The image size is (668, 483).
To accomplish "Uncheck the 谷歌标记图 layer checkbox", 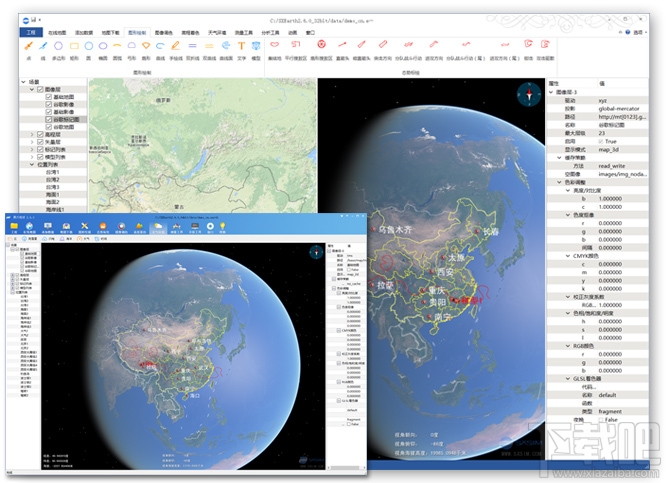I will tap(48, 119).
